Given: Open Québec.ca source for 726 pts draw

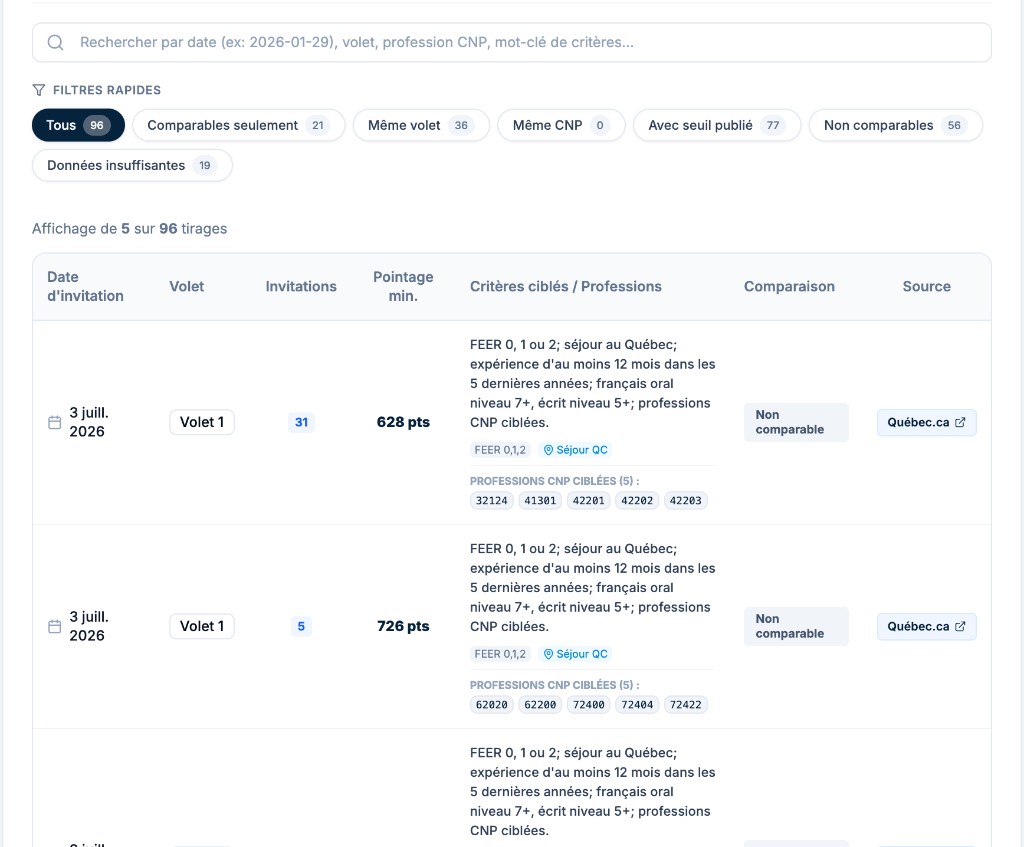Looking at the screenshot, I should tap(926, 626).
